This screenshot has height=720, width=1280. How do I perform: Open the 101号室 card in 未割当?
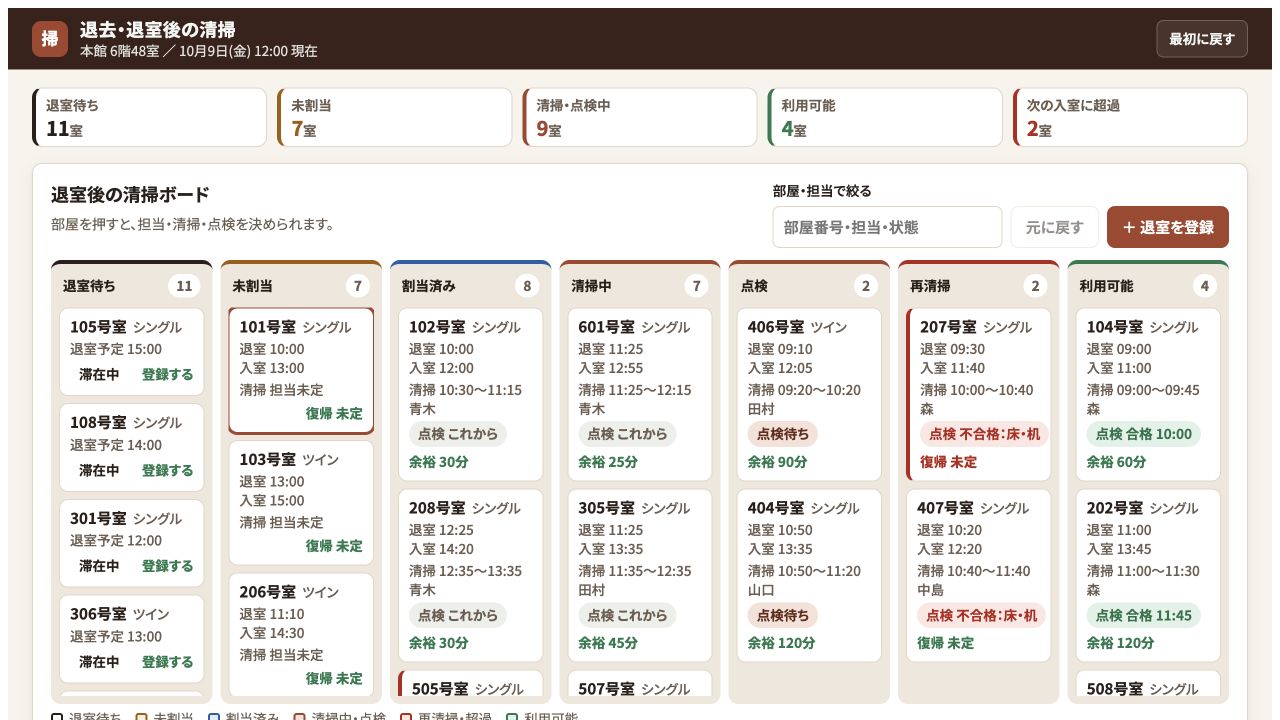301,371
